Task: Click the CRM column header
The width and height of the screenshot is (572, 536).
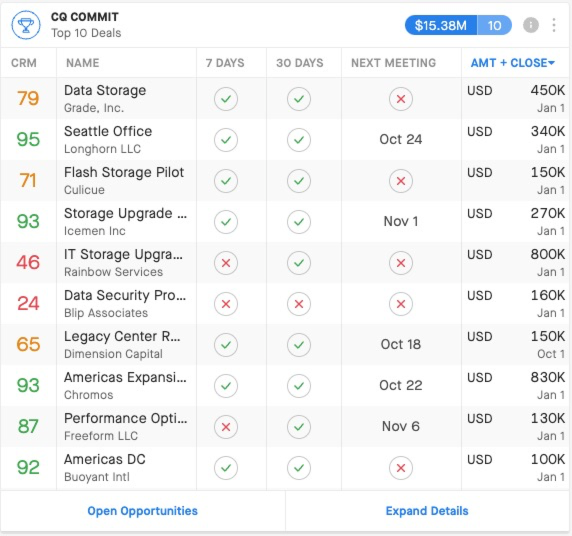Action: pos(24,63)
